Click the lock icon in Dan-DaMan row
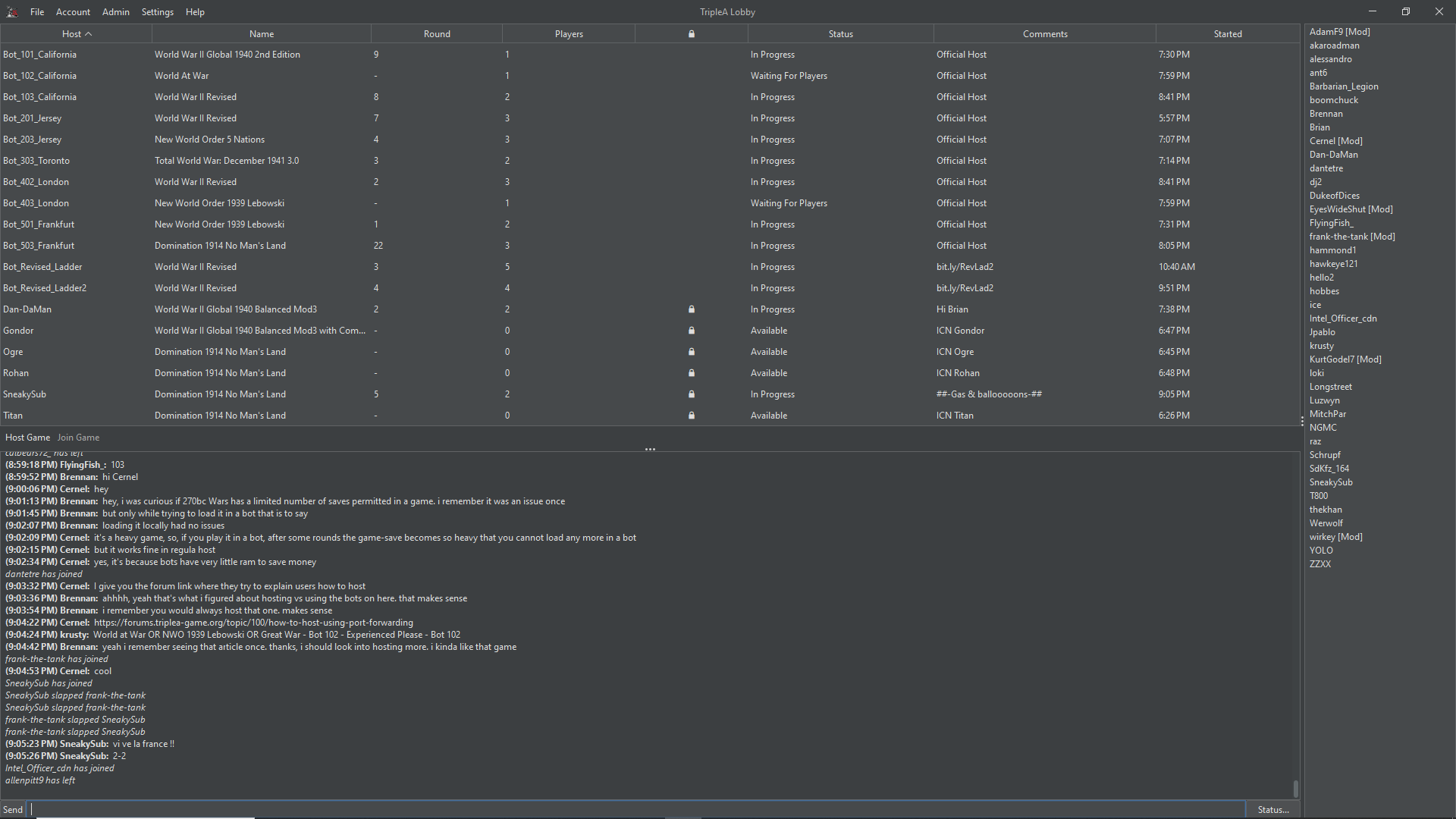The width and height of the screenshot is (1456, 819). point(691,309)
